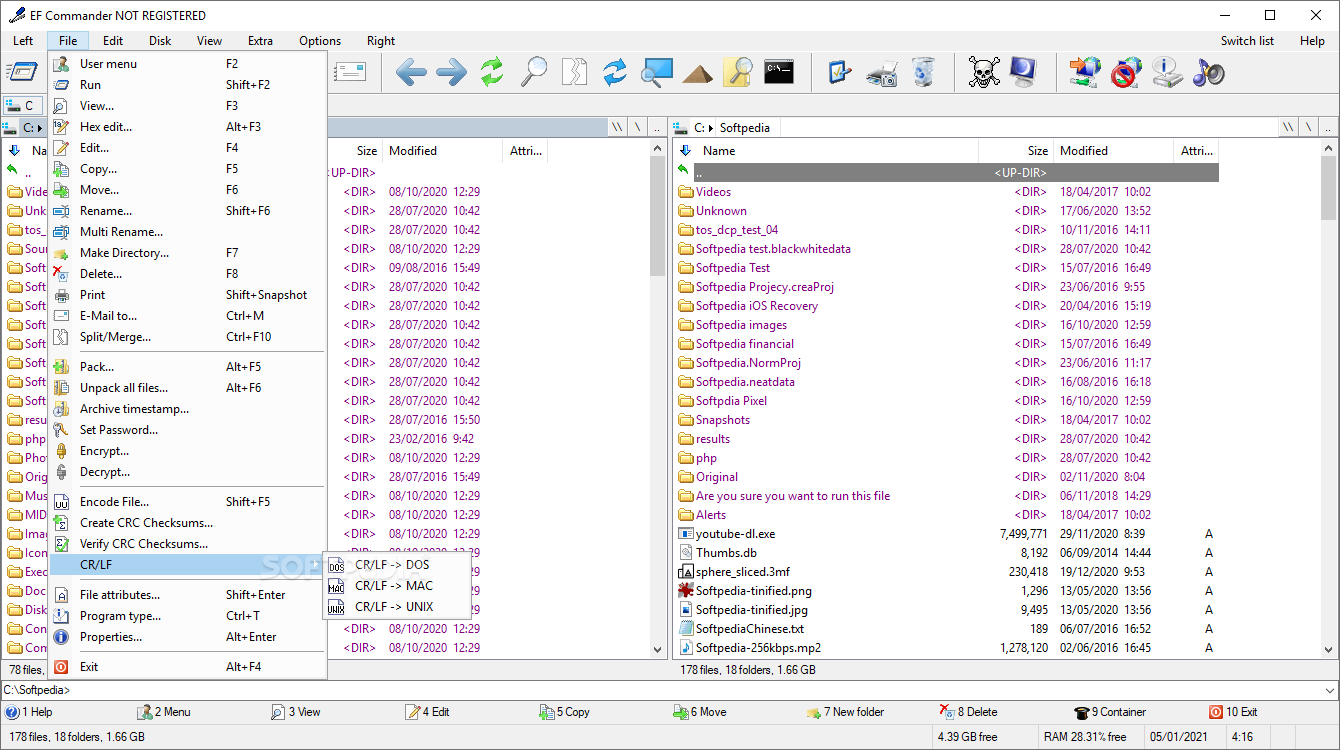1340x750 pixels.
Task: Choose Properties... from File menu
Action: click(187, 637)
